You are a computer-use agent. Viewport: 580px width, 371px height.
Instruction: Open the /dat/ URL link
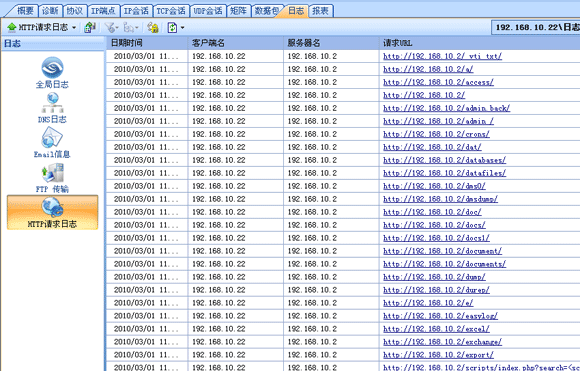tap(432, 147)
